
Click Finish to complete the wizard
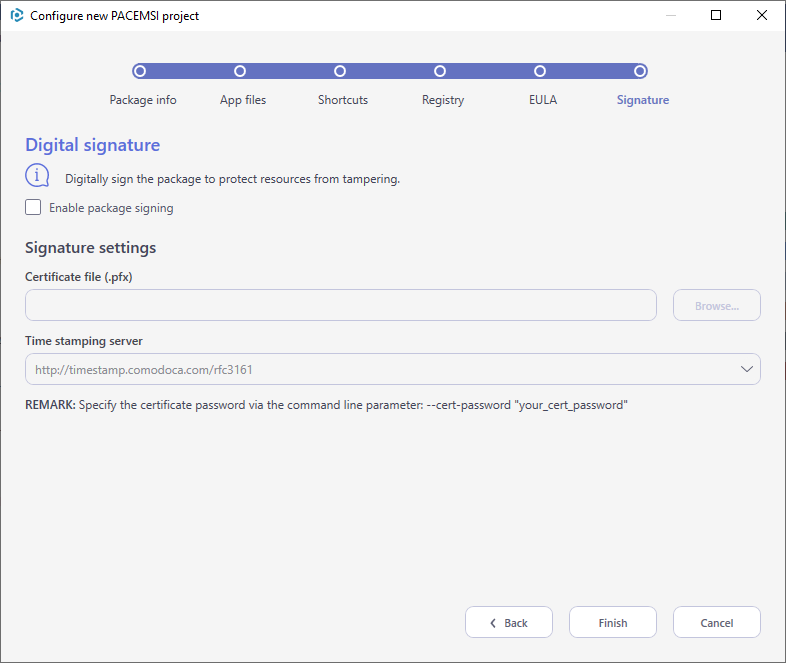coord(613,622)
